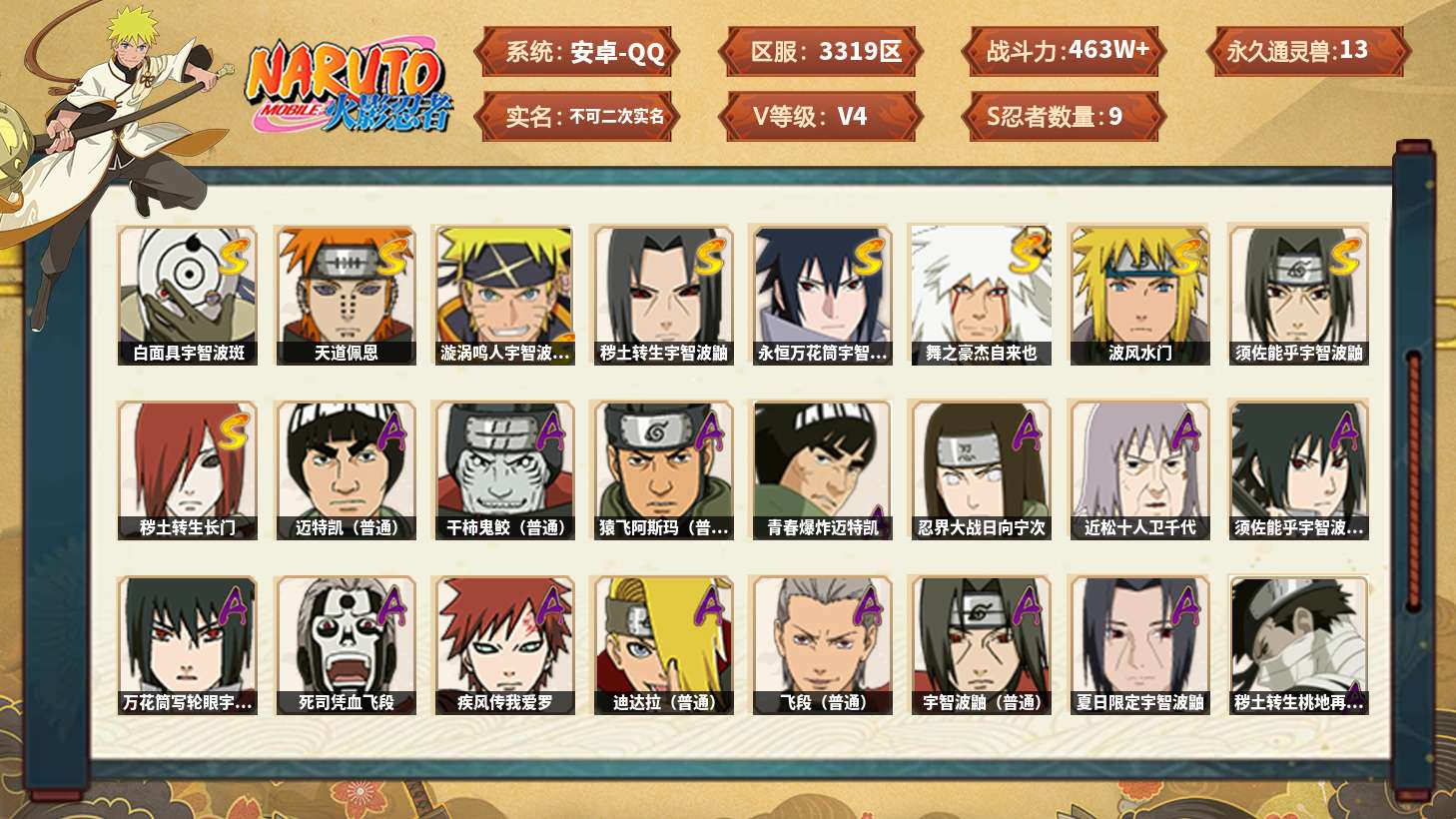
Task: Select the 疾风传我爱罗 character card
Action: pos(504,645)
